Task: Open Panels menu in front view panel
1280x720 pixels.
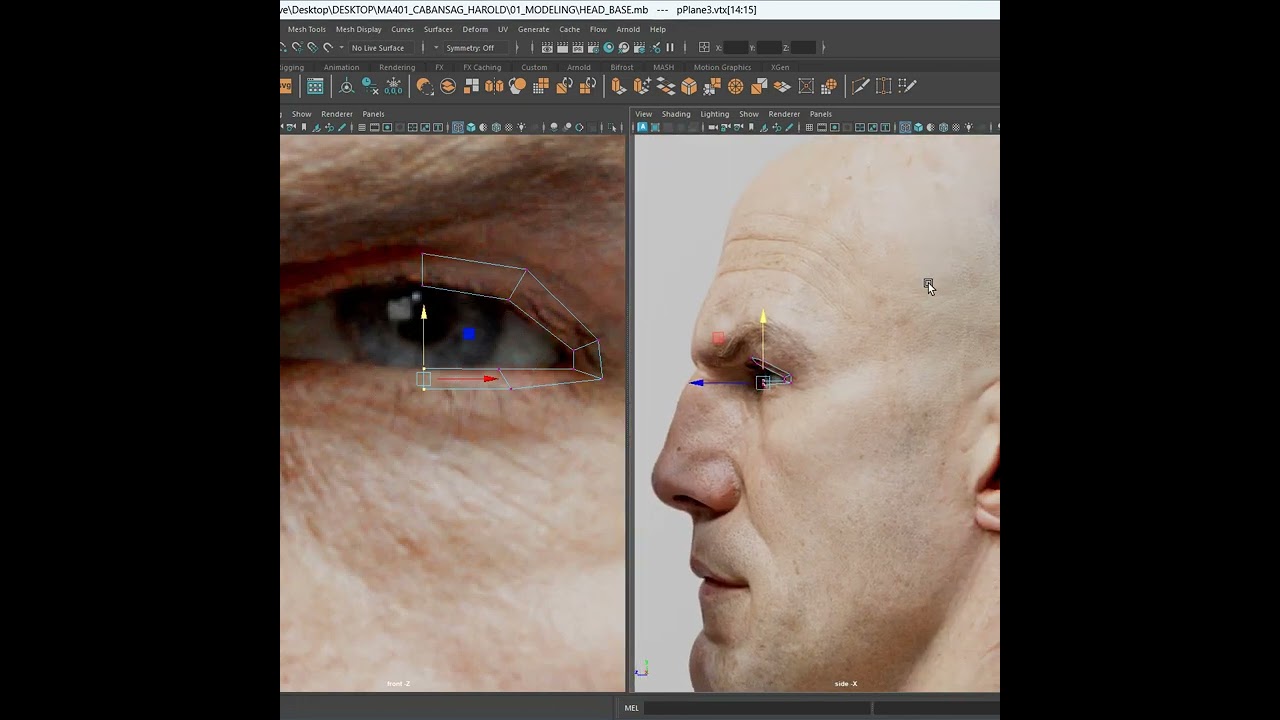Action: 373,114
